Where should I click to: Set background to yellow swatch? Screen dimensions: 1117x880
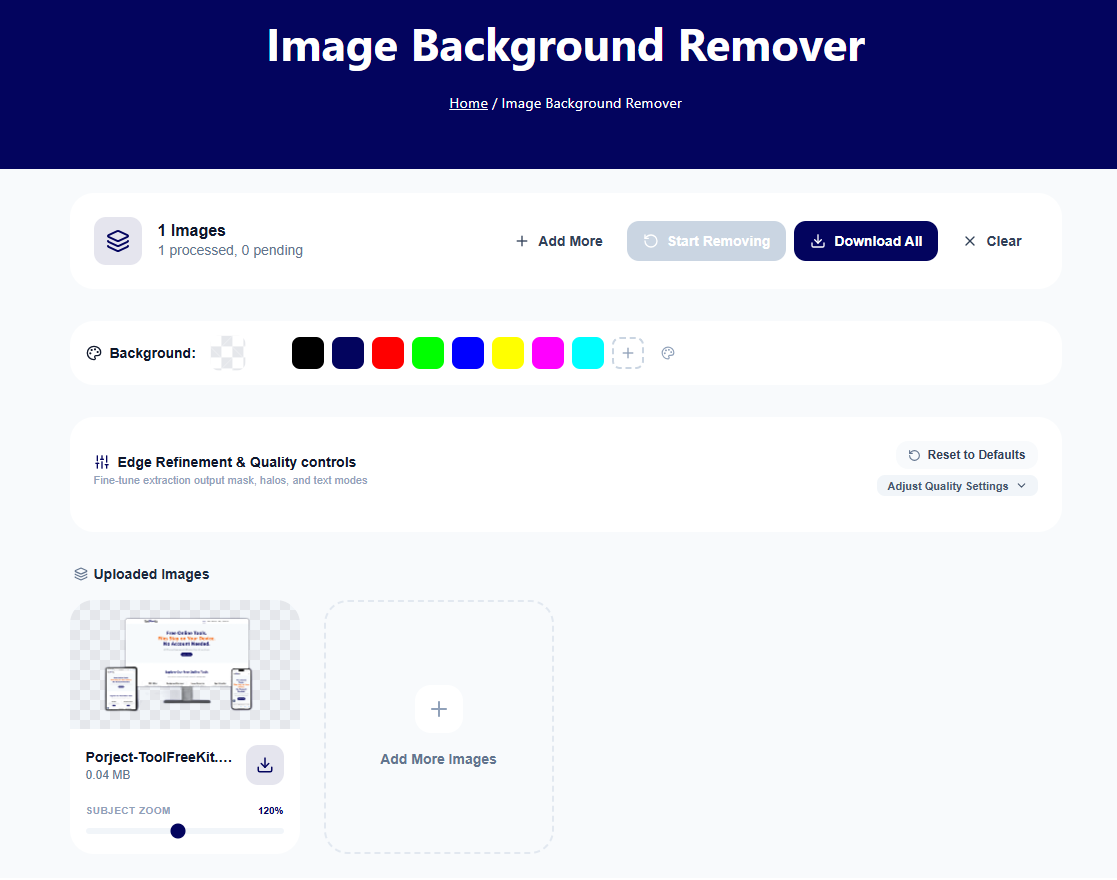[x=508, y=353]
